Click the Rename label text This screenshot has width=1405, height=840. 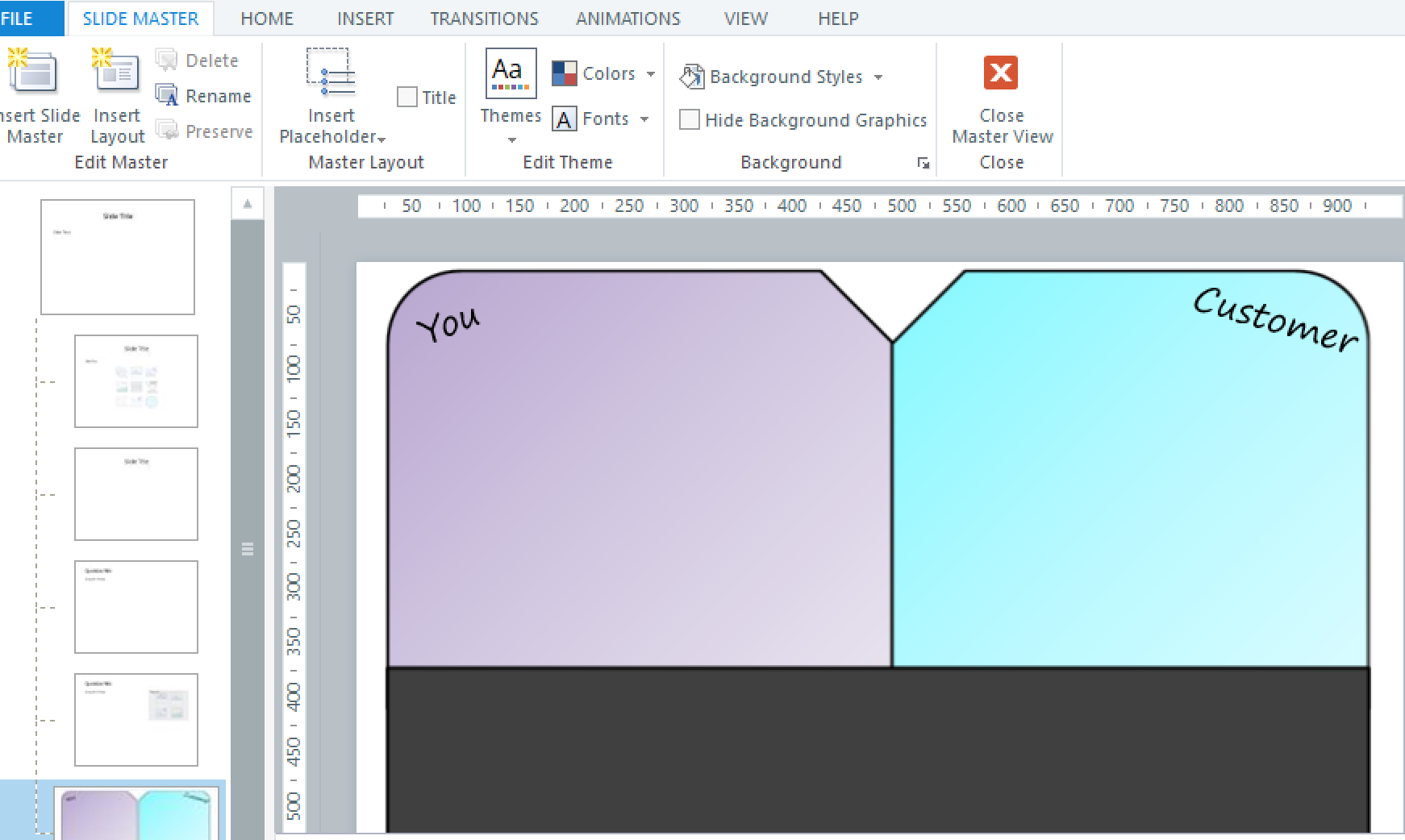click(219, 96)
